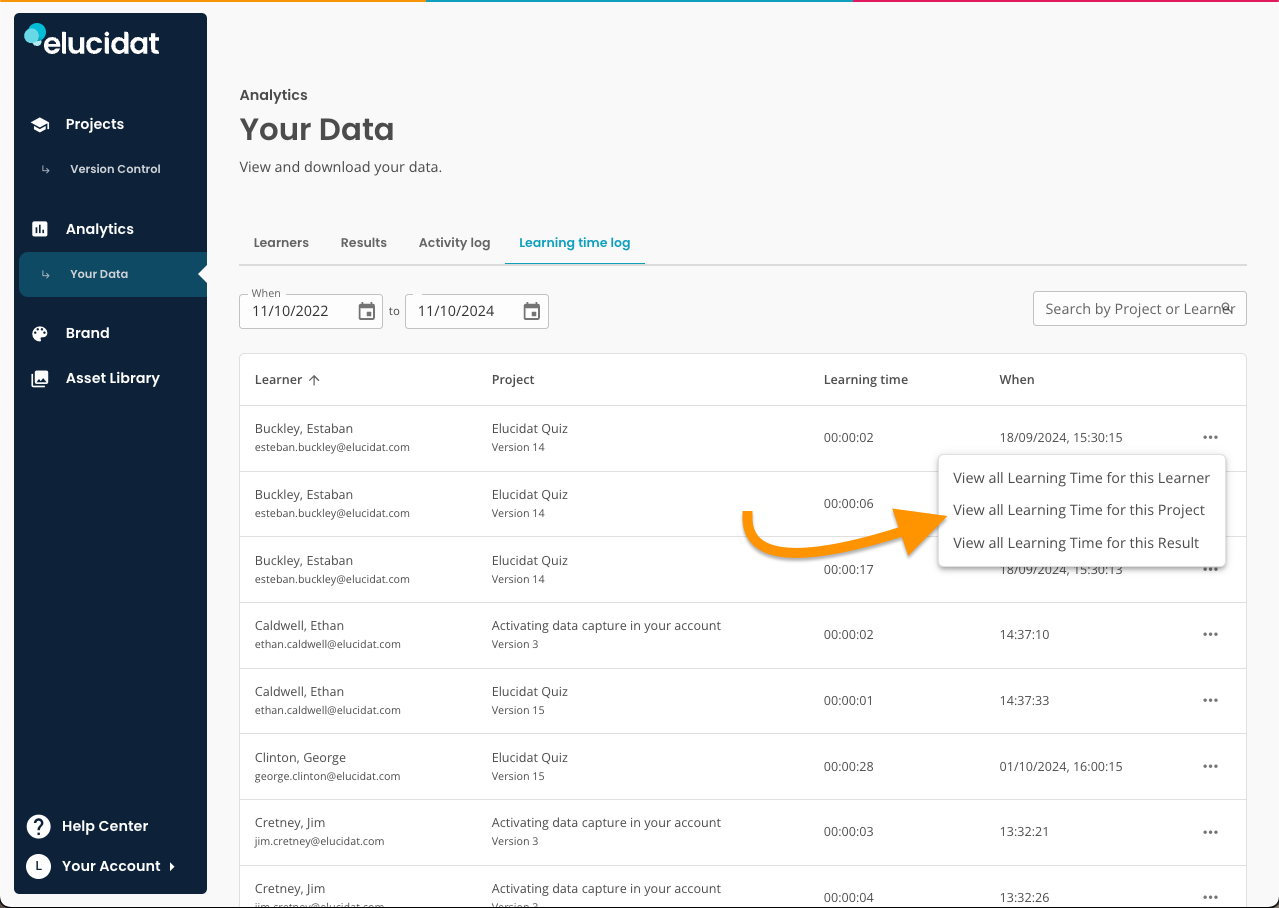The image size is (1279, 908).
Task: Open more options for Caldwell 14:37:10 row
Action: click(x=1210, y=634)
